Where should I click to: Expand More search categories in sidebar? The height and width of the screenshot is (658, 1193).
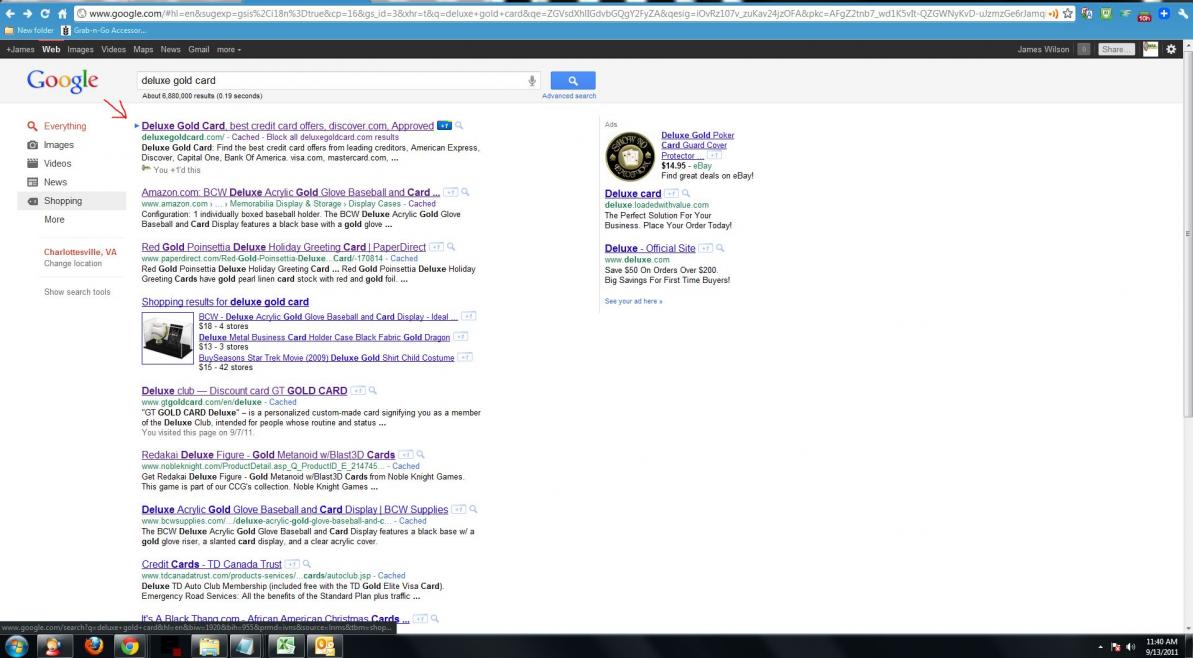pos(54,220)
